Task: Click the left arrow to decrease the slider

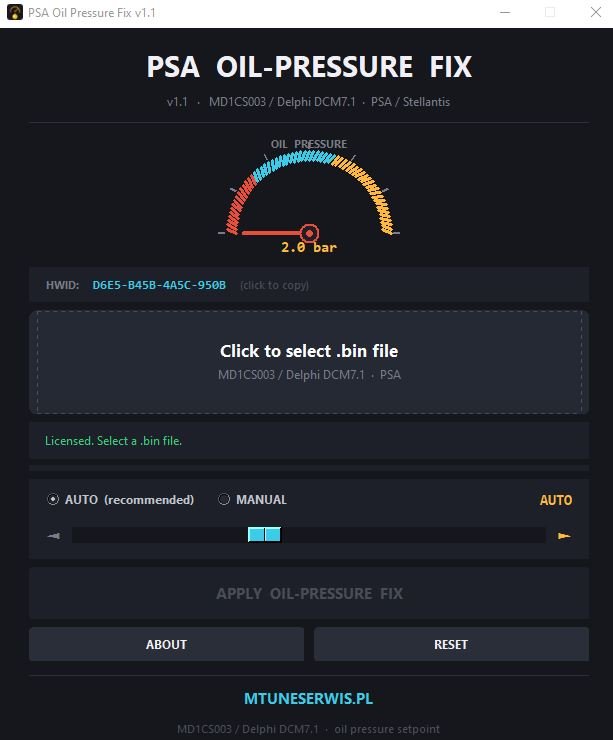Action: point(54,536)
